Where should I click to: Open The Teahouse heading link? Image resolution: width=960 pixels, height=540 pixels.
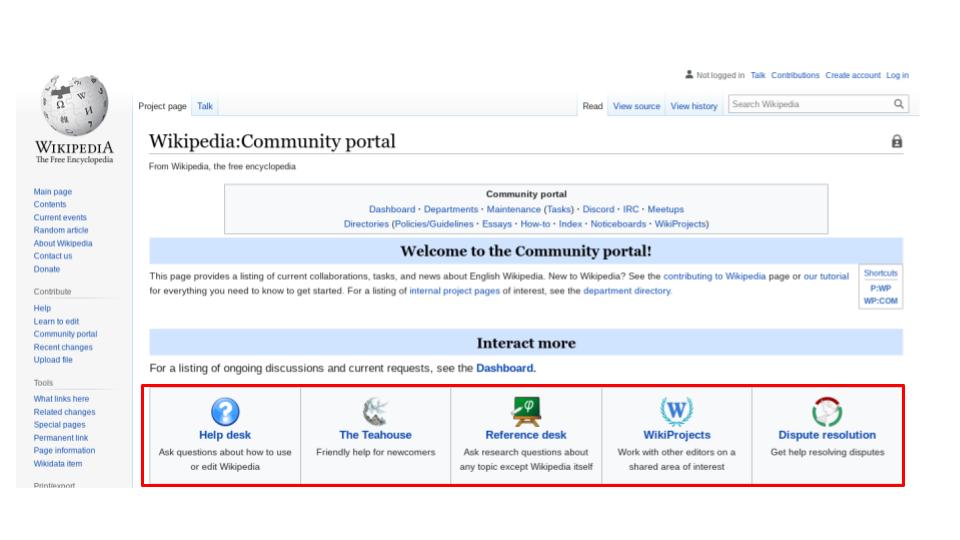click(x=375, y=435)
